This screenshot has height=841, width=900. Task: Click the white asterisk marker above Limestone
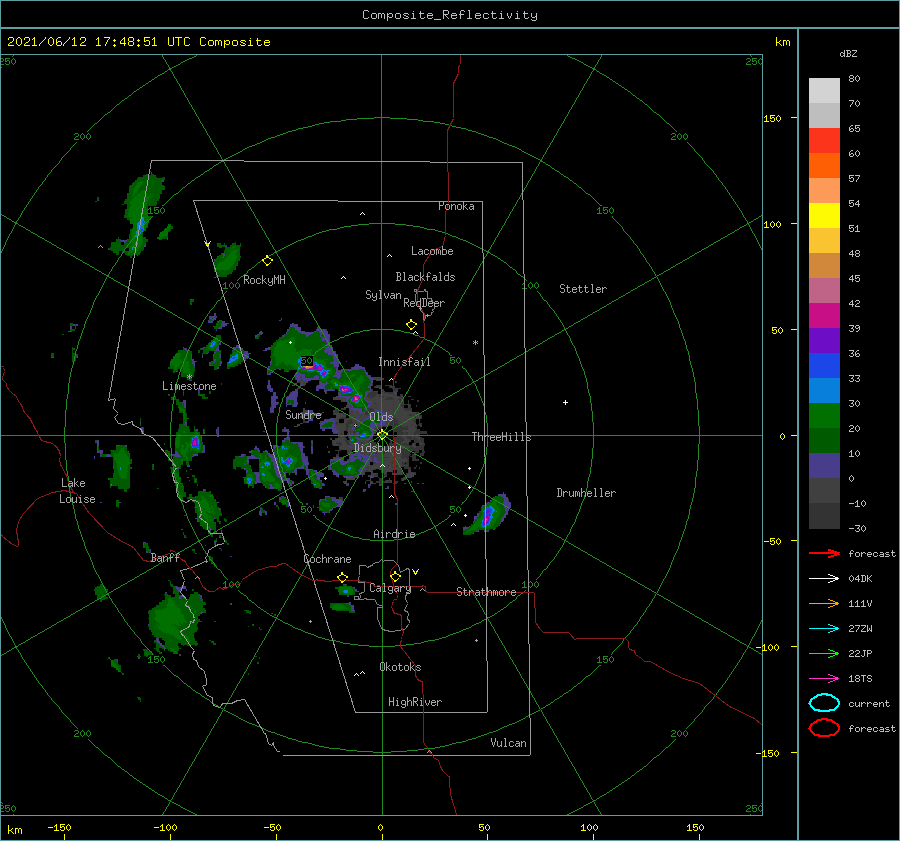tap(189, 377)
